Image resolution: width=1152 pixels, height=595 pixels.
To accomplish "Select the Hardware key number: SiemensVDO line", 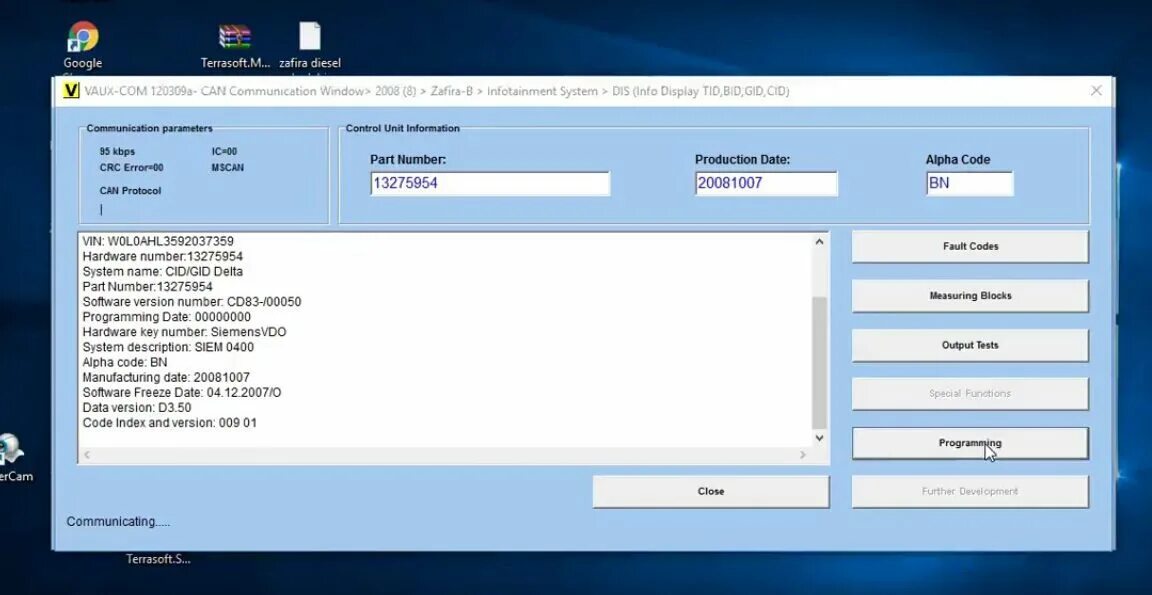I will click(x=184, y=332).
